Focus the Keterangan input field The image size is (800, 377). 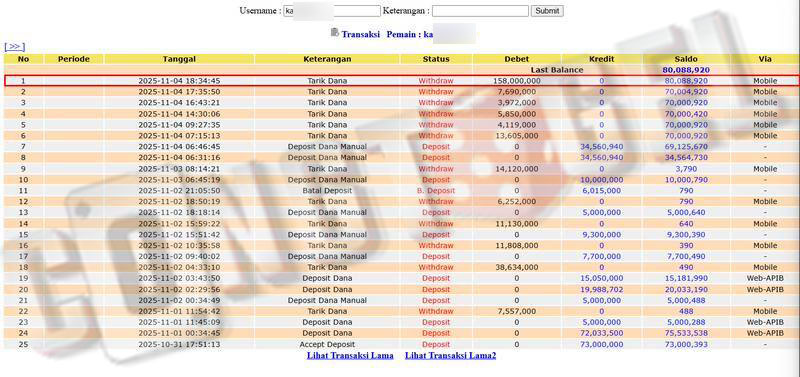[x=480, y=11]
